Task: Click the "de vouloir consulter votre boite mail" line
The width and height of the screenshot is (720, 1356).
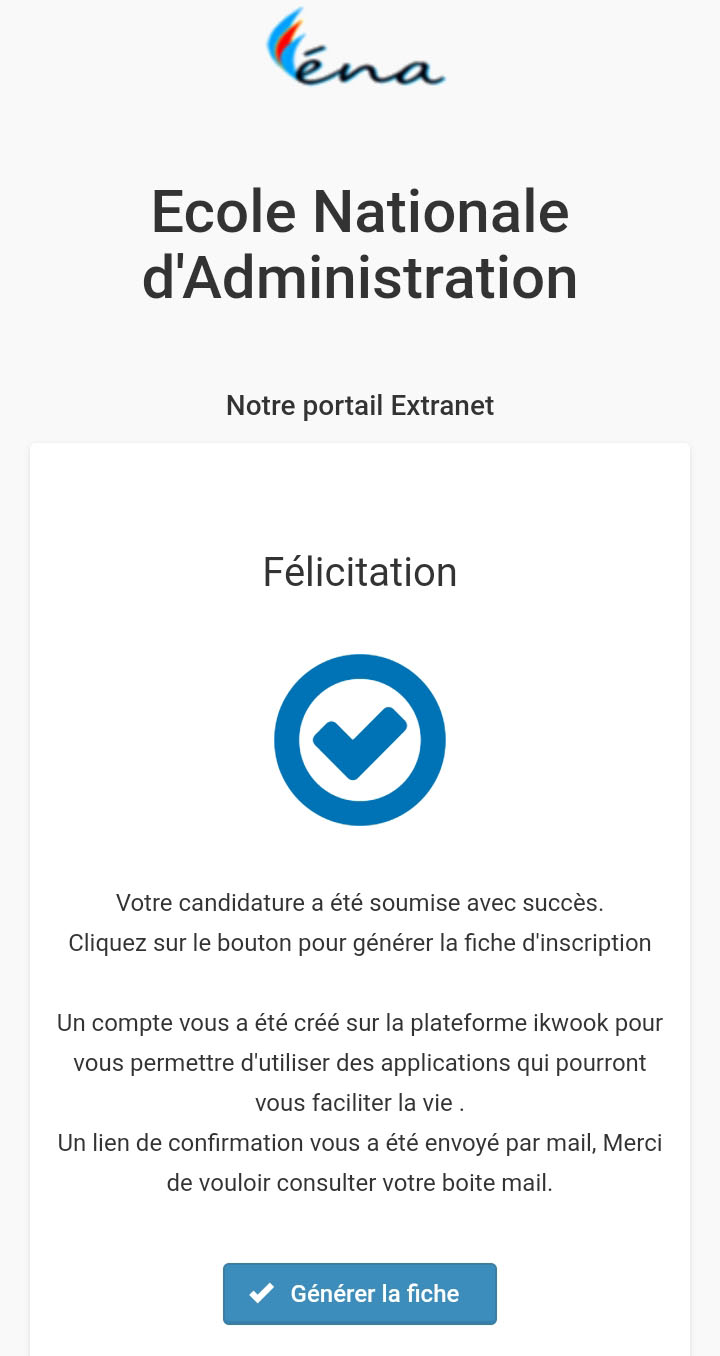Action: 360,1183
